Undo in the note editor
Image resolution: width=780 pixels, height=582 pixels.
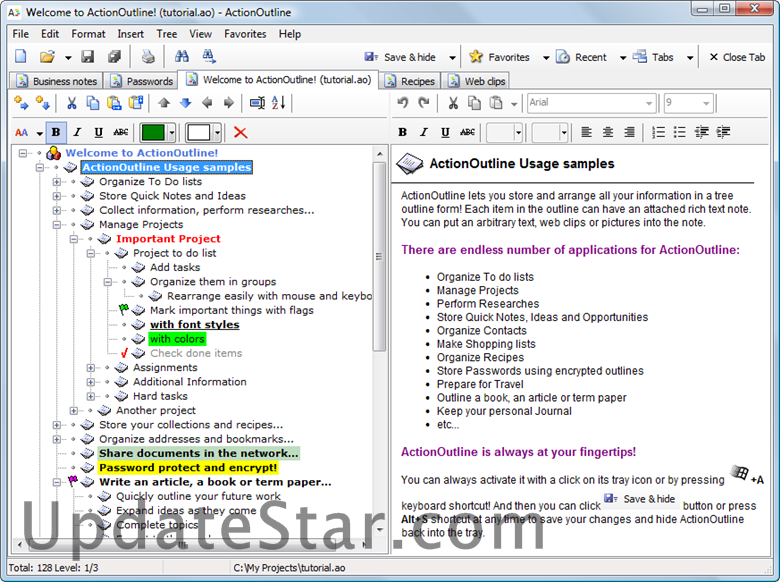click(402, 103)
